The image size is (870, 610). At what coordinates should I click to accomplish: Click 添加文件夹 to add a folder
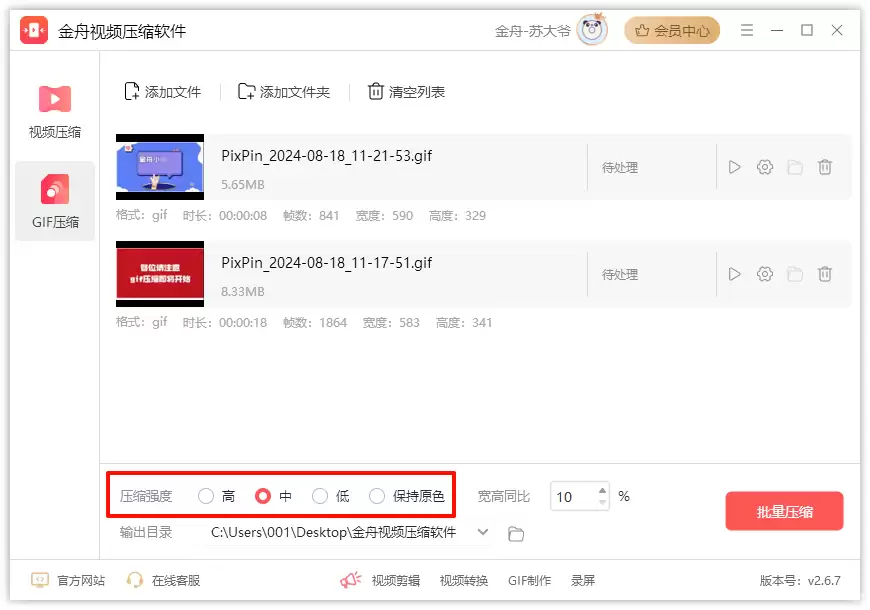tap(284, 92)
